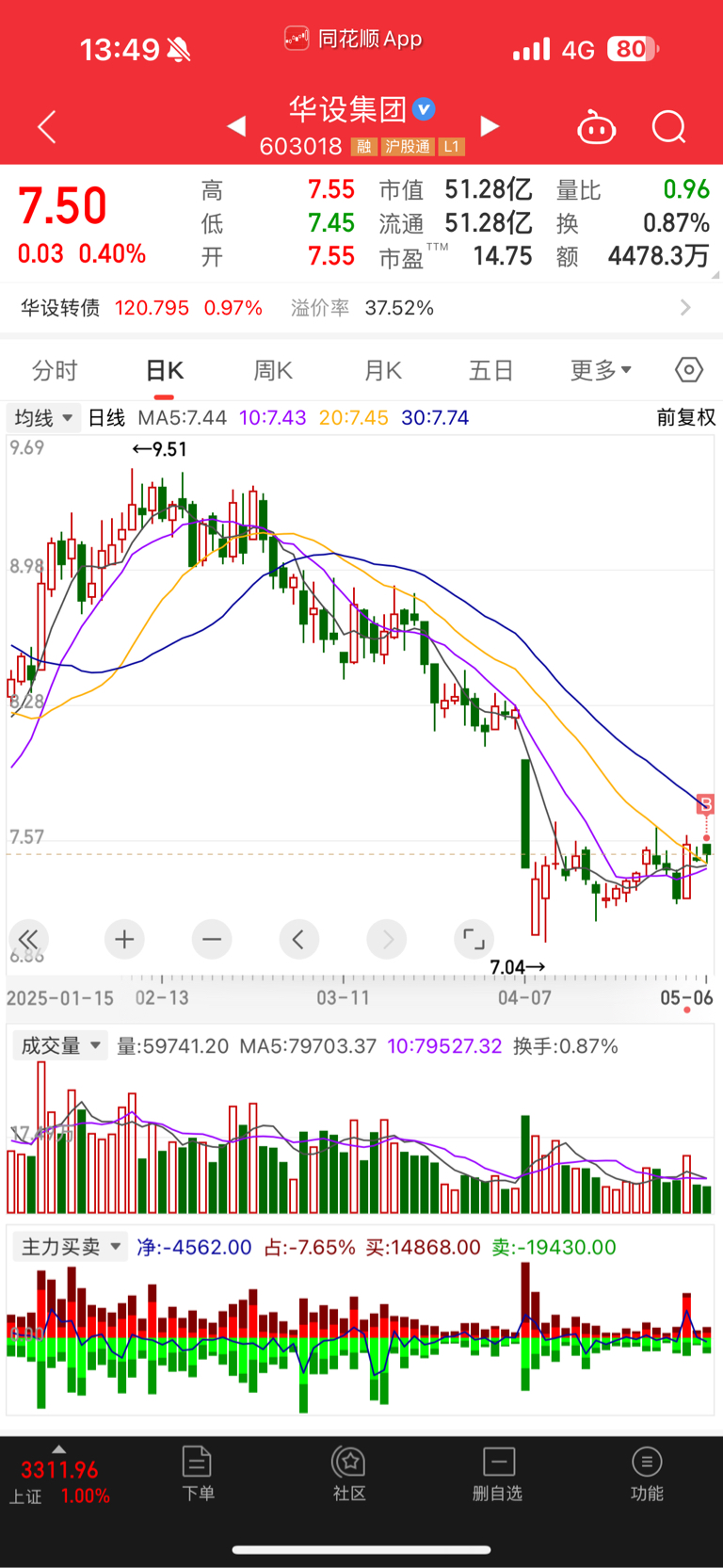The height and width of the screenshot is (1568, 723).
Task: Open the 主力买卖 indicator dropdown
Action: point(71,1247)
